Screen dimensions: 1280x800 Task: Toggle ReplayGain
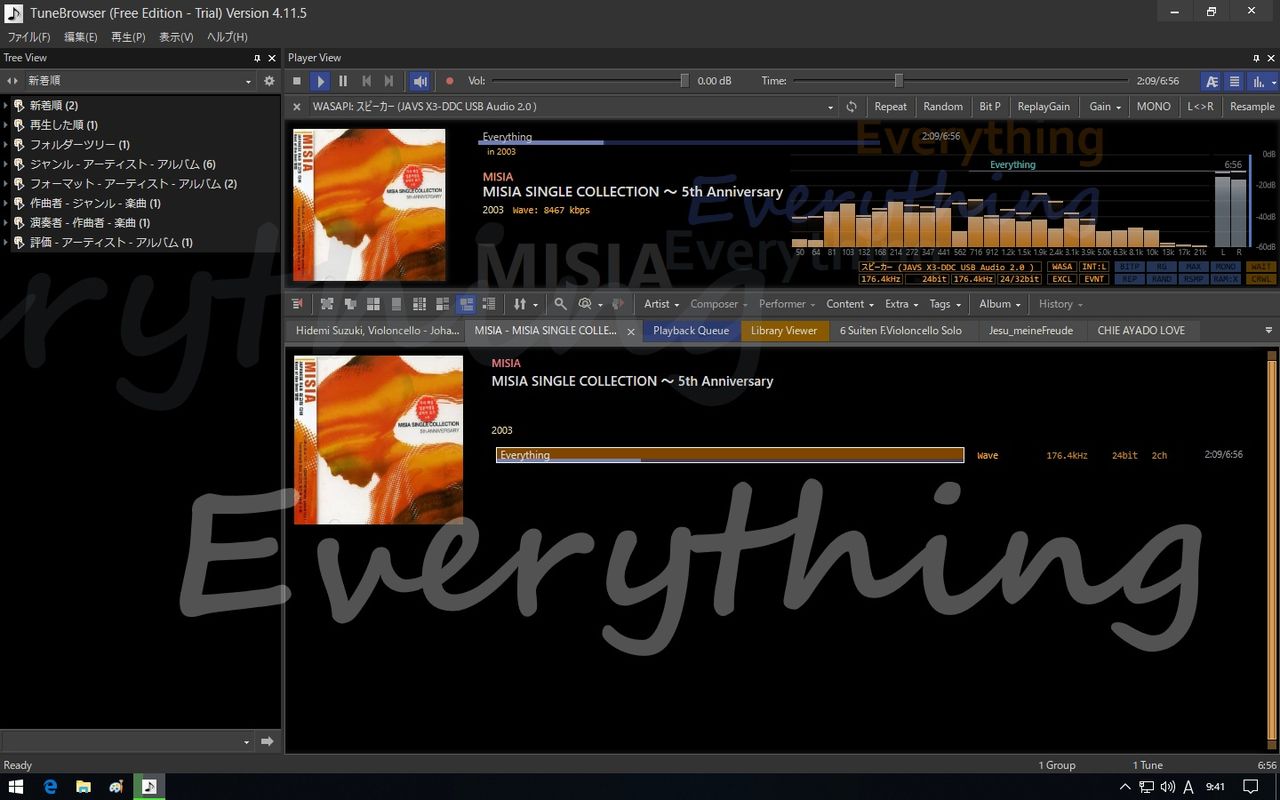pos(1043,107)
